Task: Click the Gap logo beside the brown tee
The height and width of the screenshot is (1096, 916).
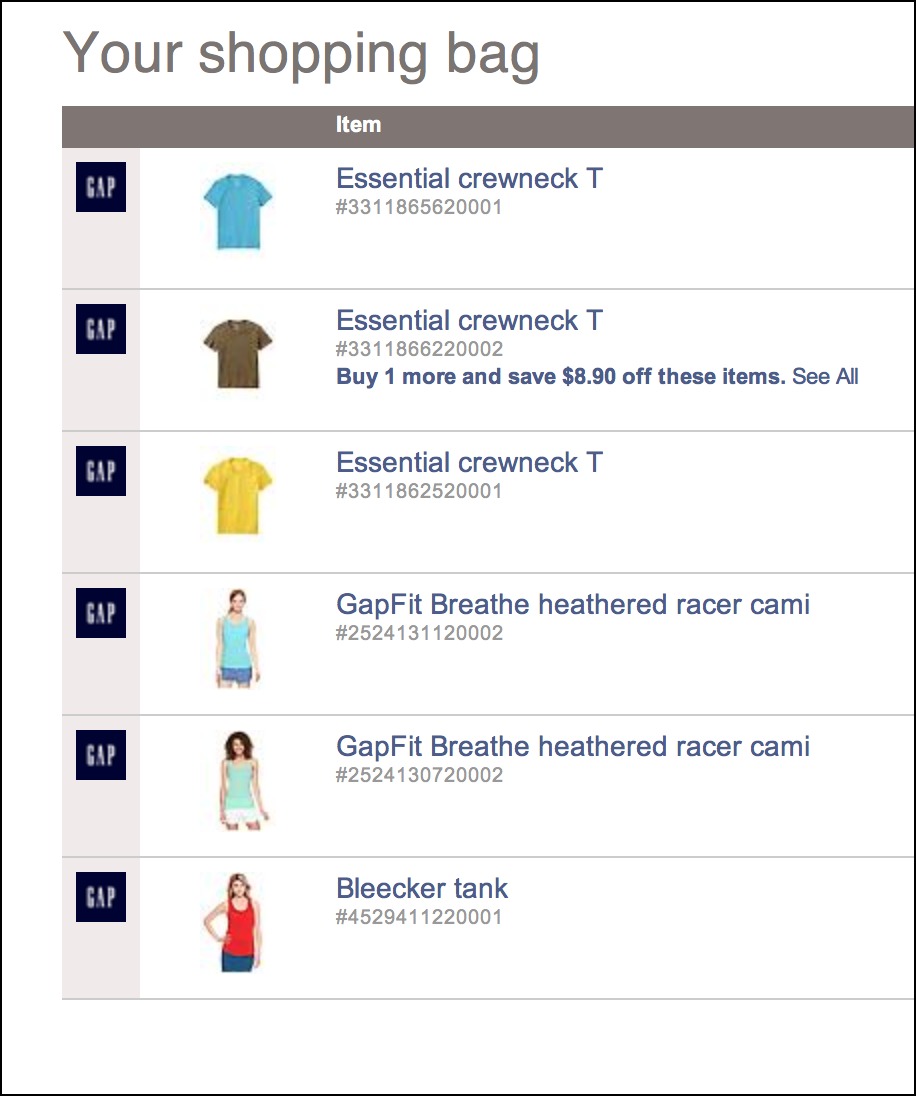Action: [101, 329]
